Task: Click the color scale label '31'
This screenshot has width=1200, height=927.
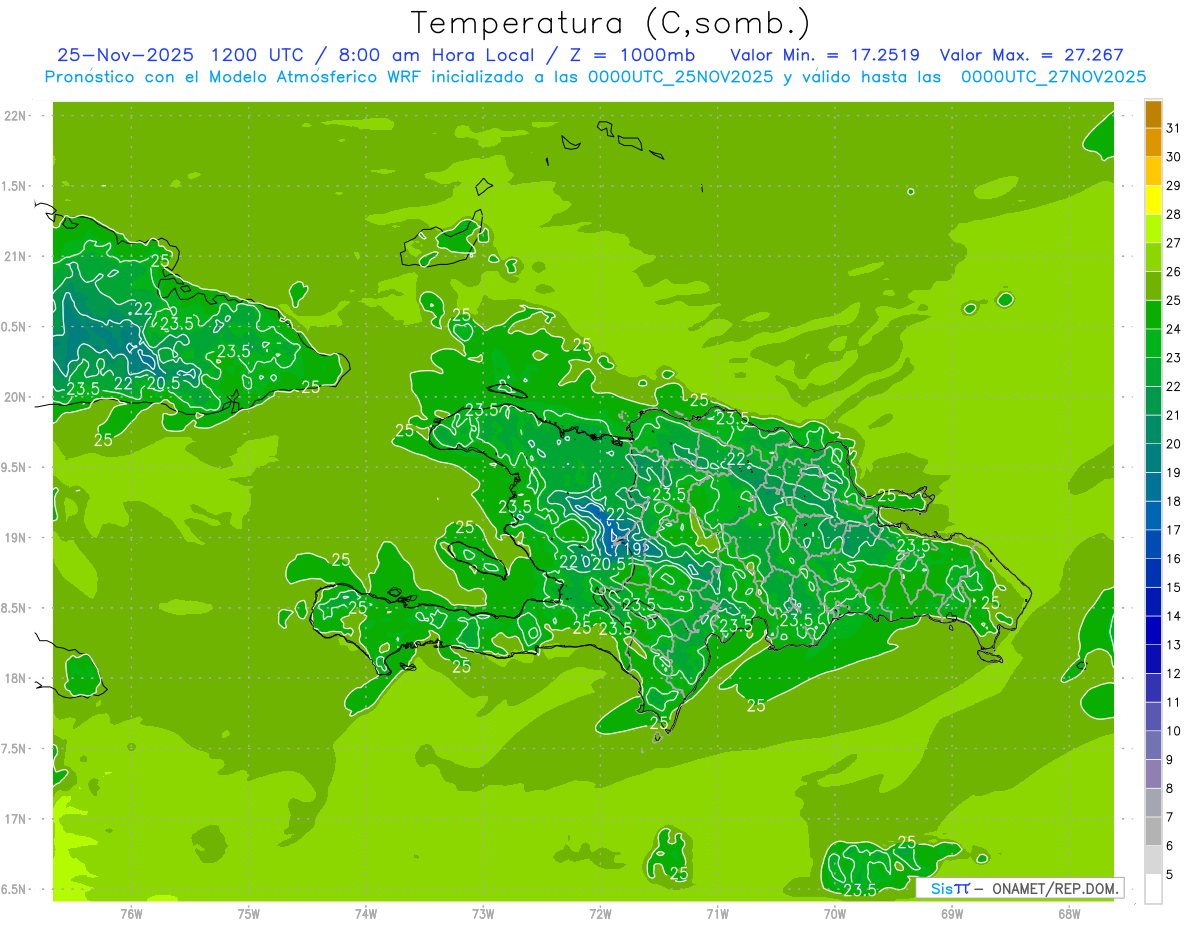Action: [x=1174, y=128]
